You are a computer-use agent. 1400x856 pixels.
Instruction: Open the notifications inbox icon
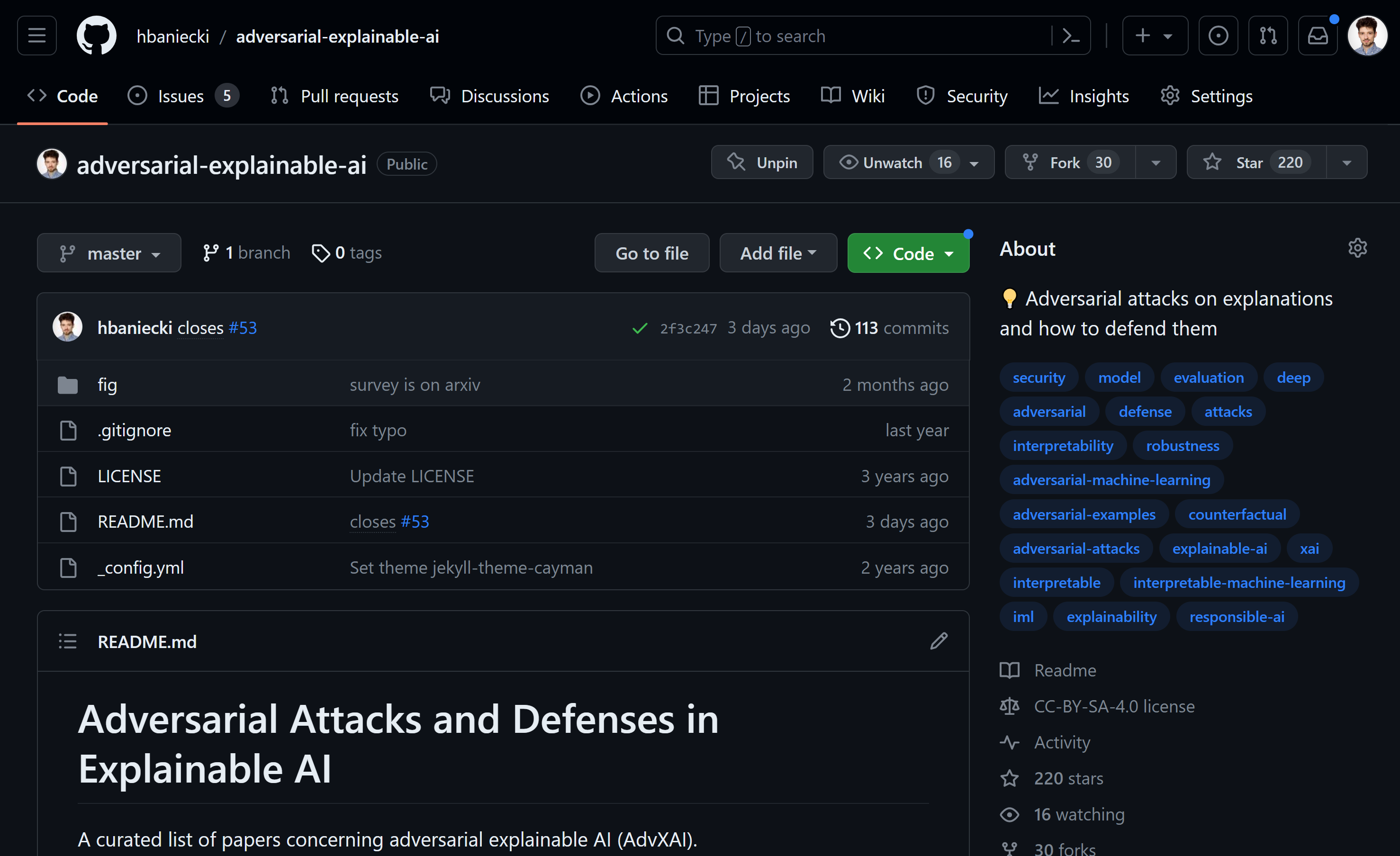(1317, 36)
